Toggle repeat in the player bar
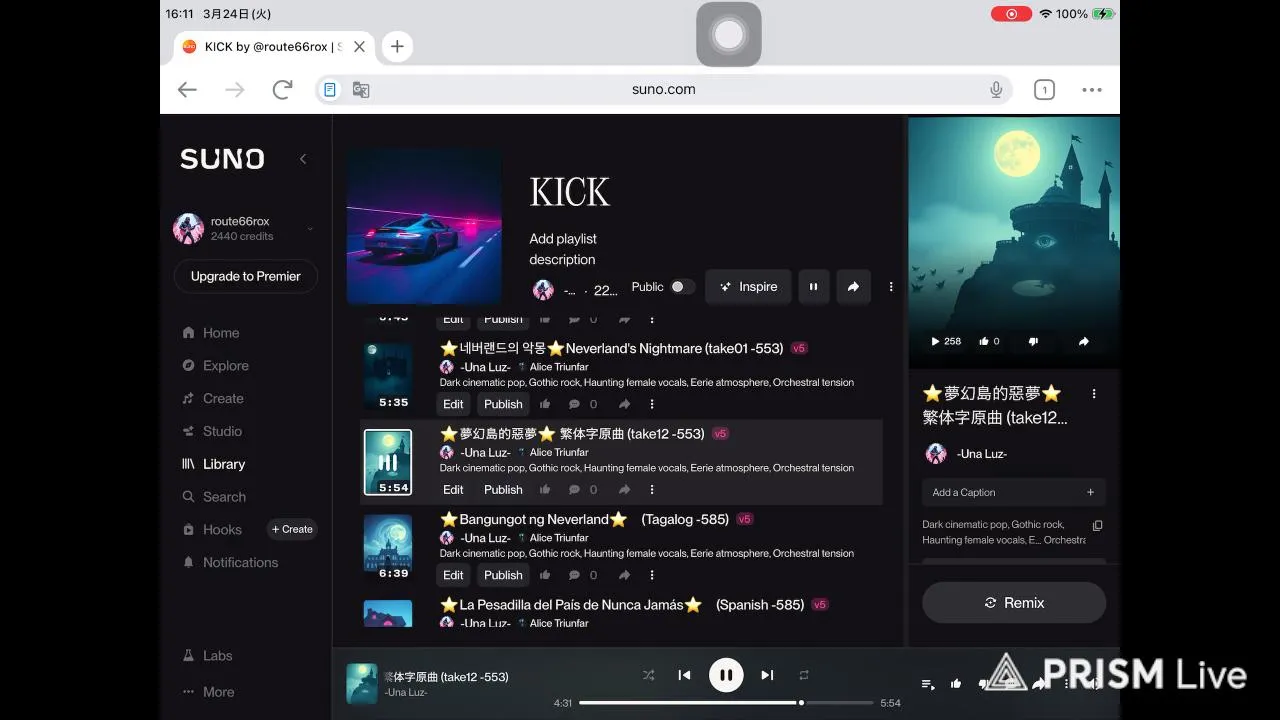 (x=803, y=675)
